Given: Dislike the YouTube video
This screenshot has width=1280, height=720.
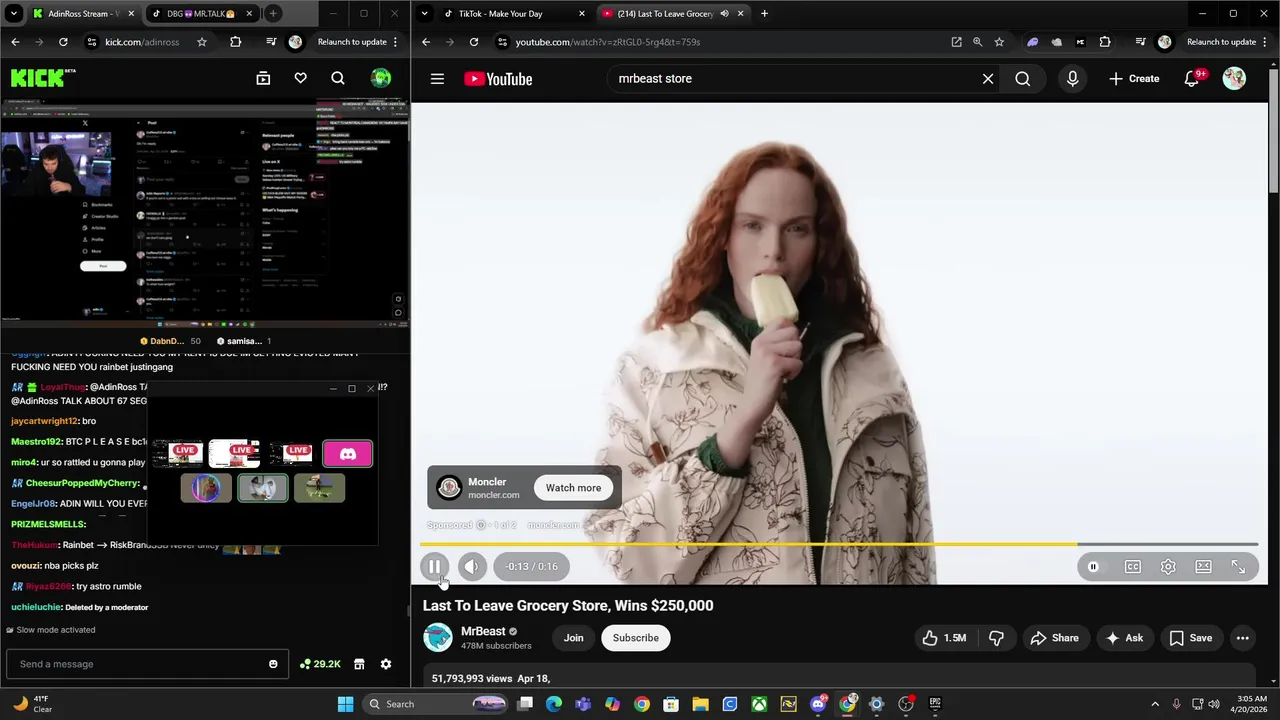Looking at the screenshot, I should 996,638.
